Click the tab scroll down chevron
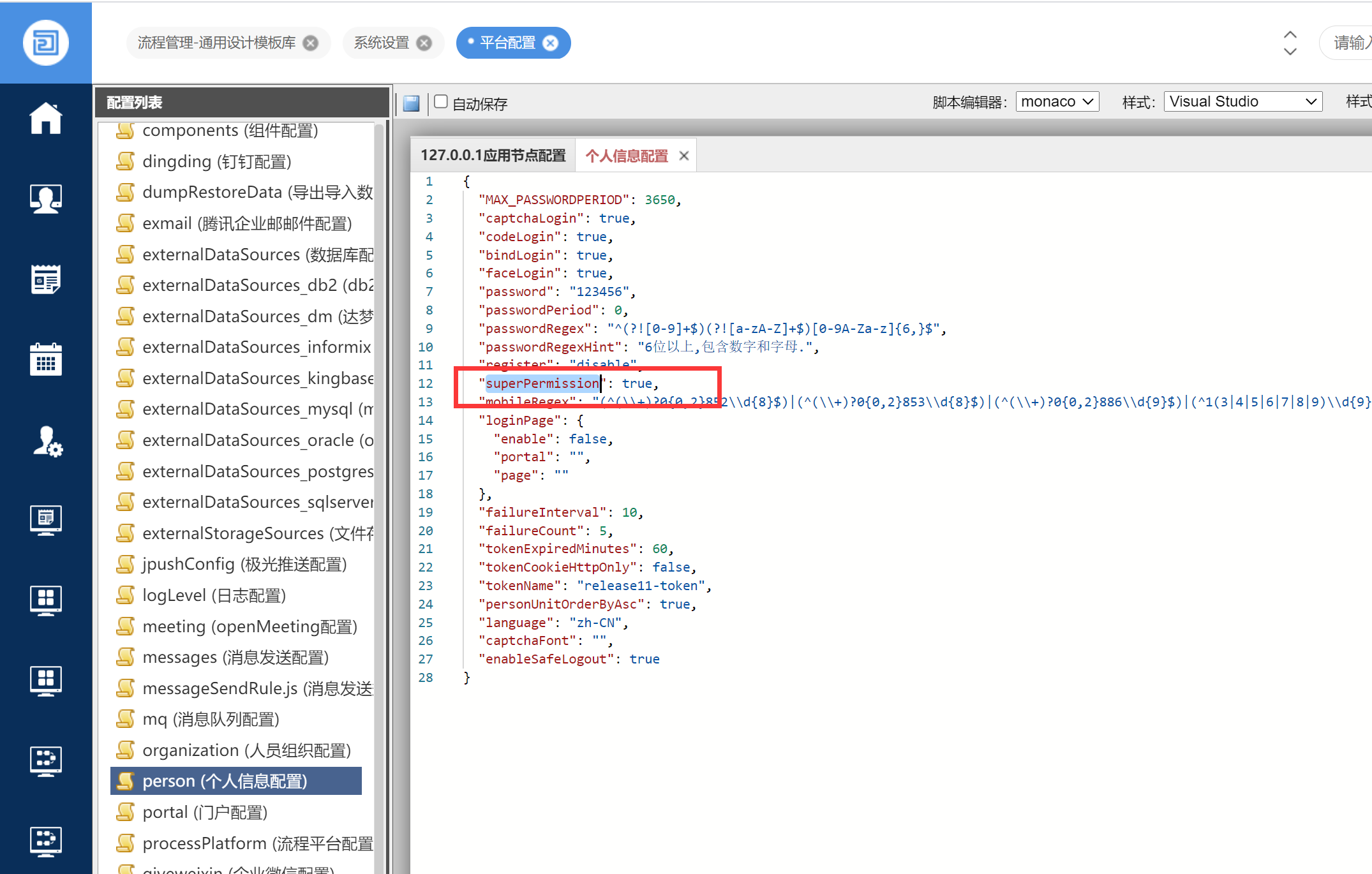The image size is (1372, 874). click(x=1290, y=51)
